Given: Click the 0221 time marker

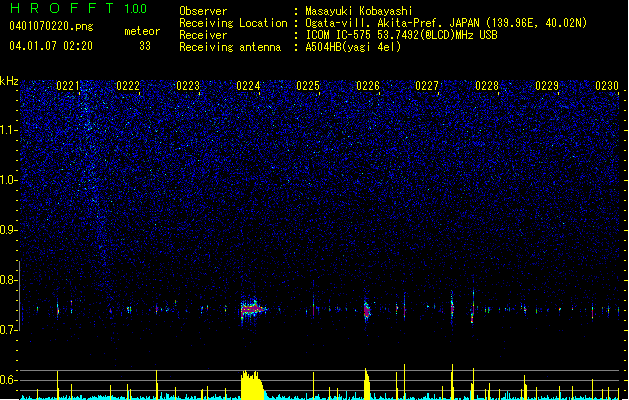Looking at the screenshot, I should pos(68,86).
